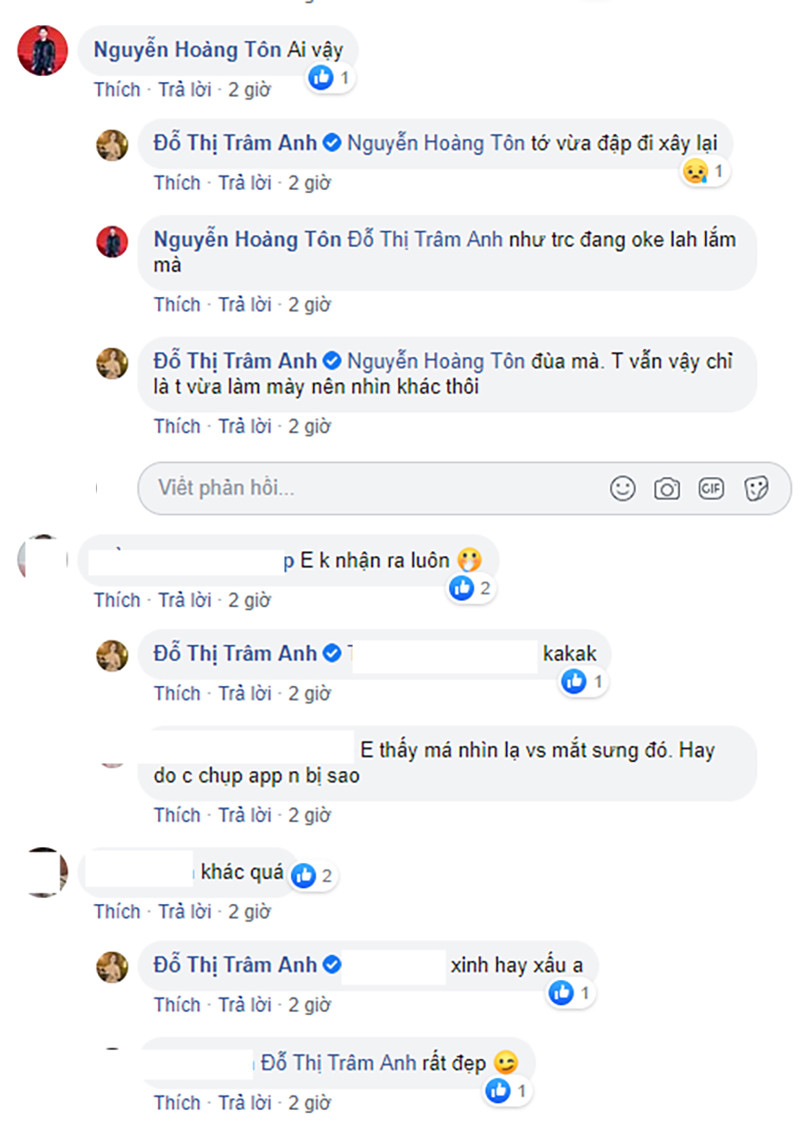Open the GIF selector in the comment box

pos(711,488)
